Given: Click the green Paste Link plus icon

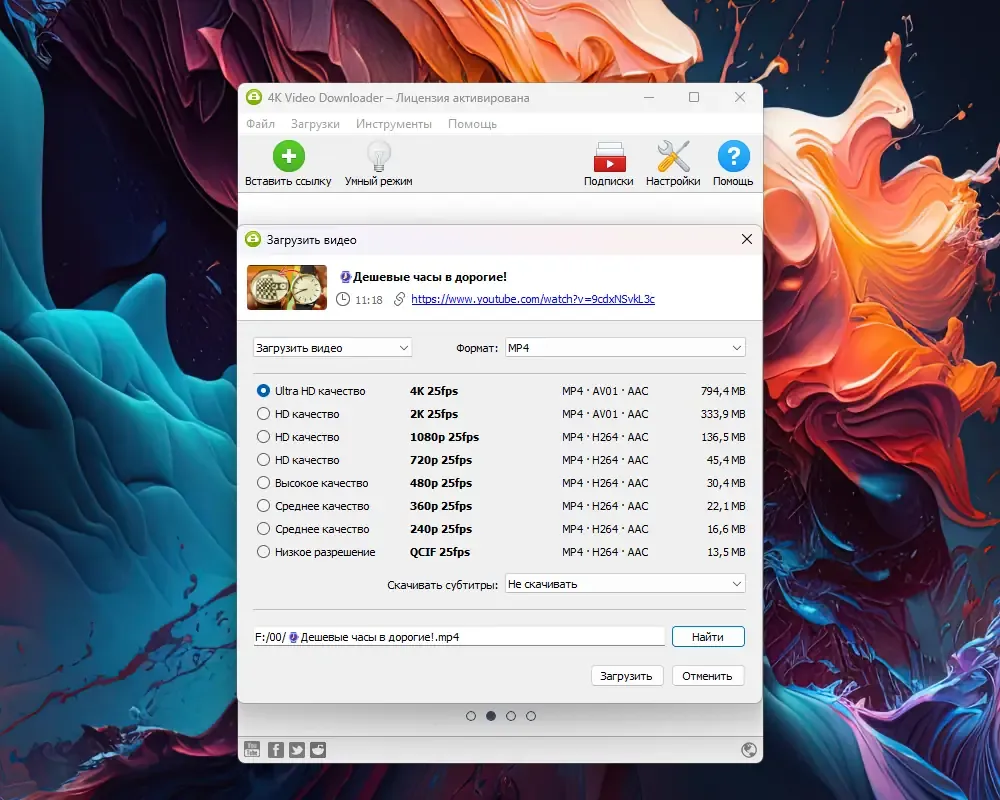Looking at the screenshot, I should (x=288, y=156).
